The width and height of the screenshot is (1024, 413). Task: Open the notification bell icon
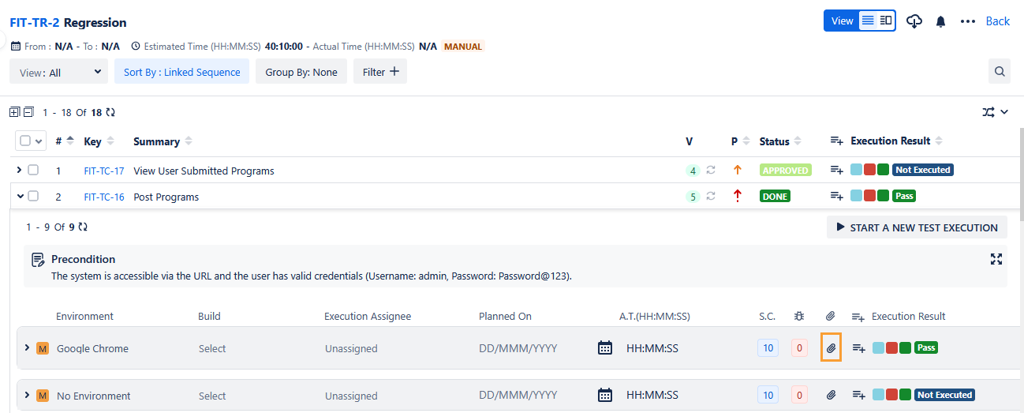(940, 22)
